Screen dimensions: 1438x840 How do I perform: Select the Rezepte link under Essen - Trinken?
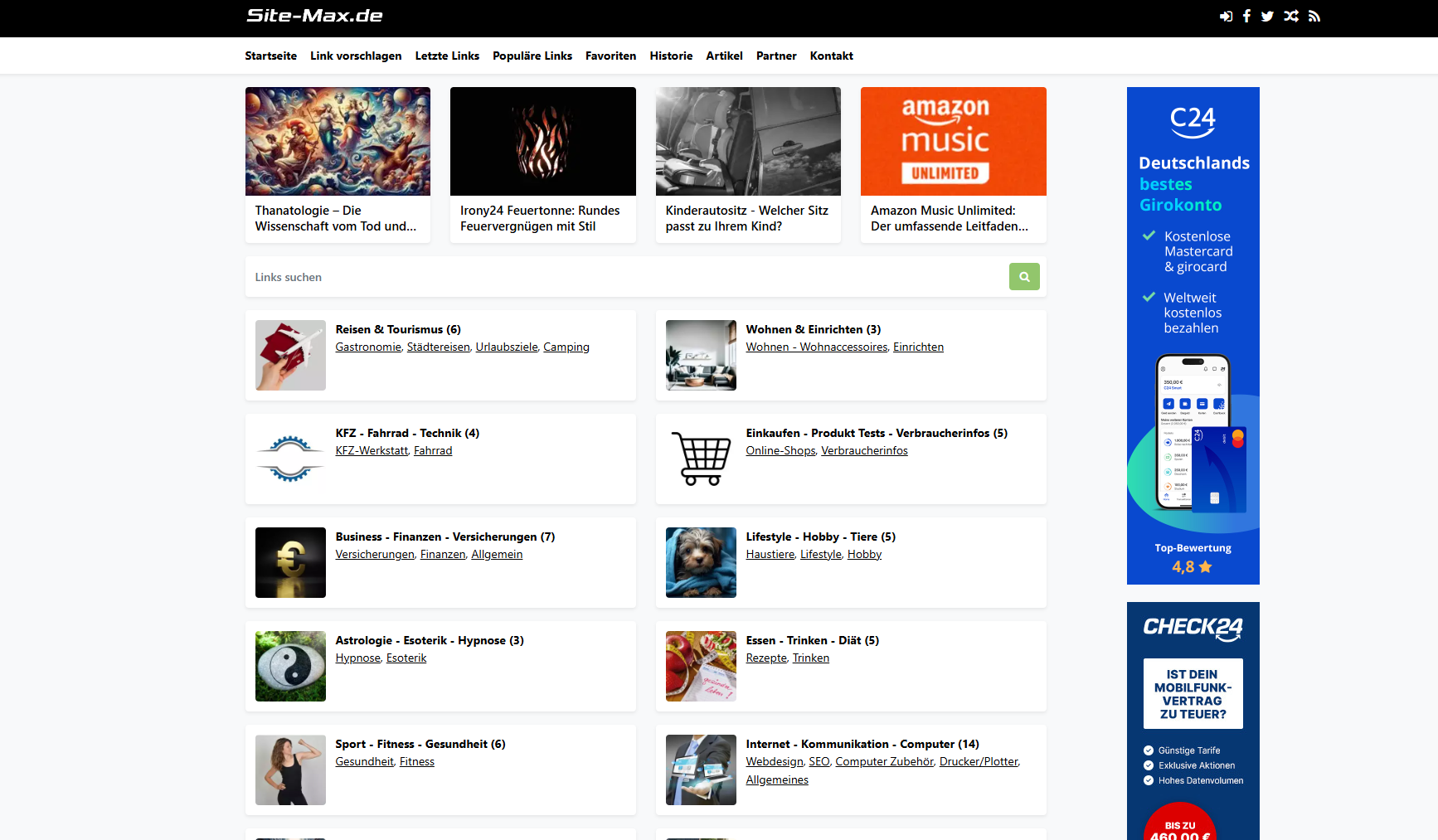tap(765, 658)
